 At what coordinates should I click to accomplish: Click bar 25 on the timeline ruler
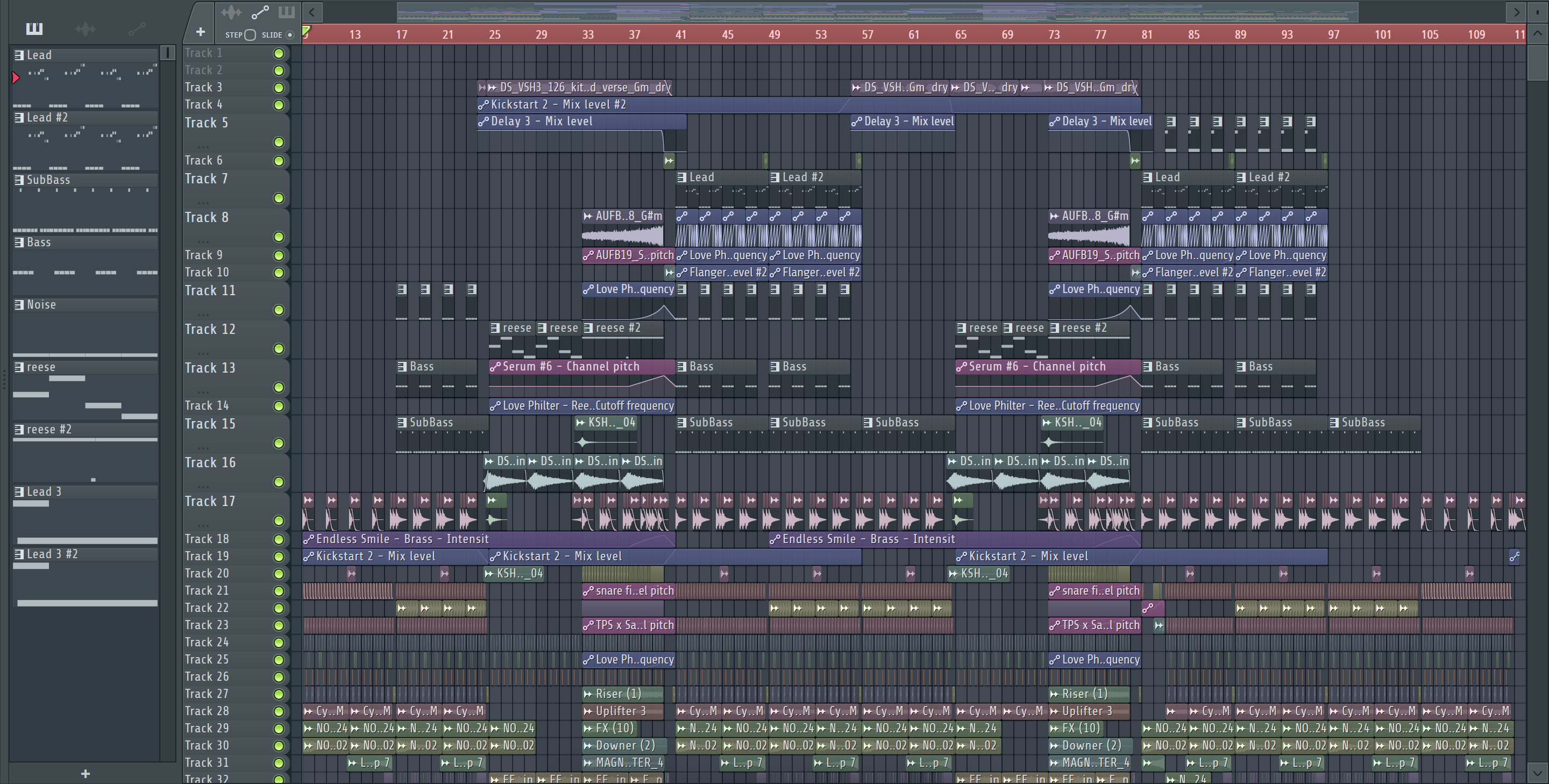pos(494,35)
